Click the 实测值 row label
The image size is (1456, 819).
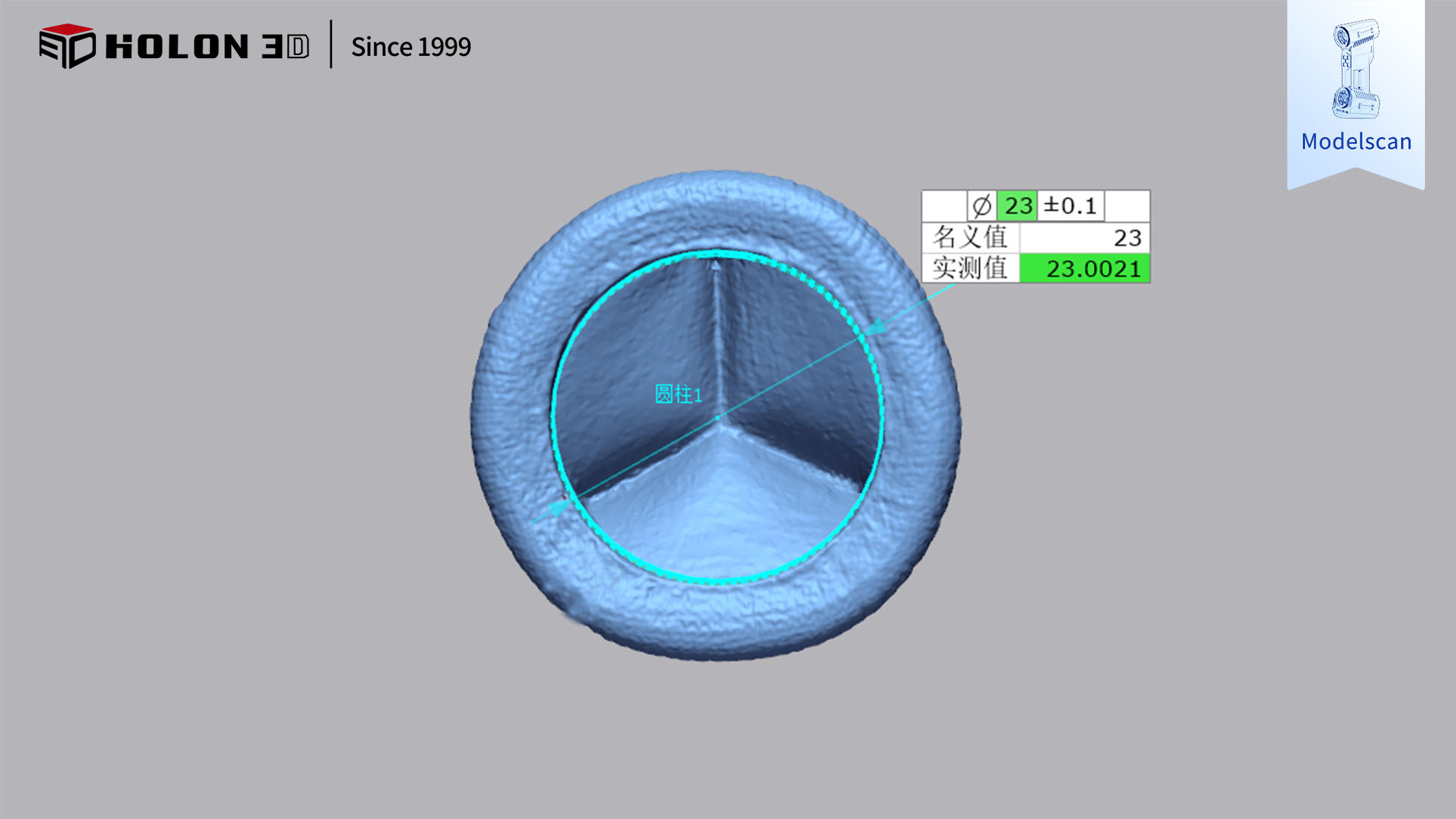970,268
